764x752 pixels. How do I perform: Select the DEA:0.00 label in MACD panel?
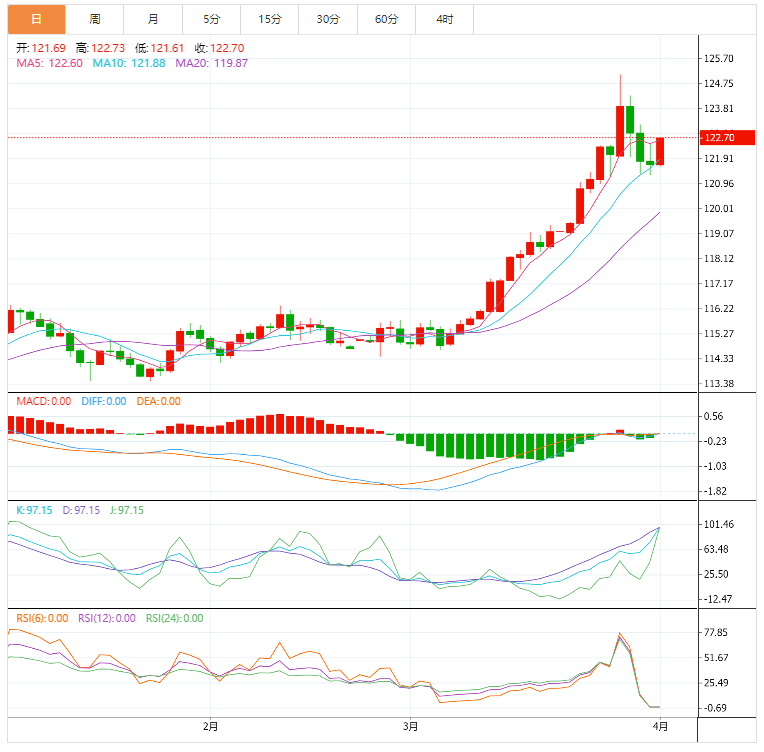pyautogui.click(x=156, y=401)
